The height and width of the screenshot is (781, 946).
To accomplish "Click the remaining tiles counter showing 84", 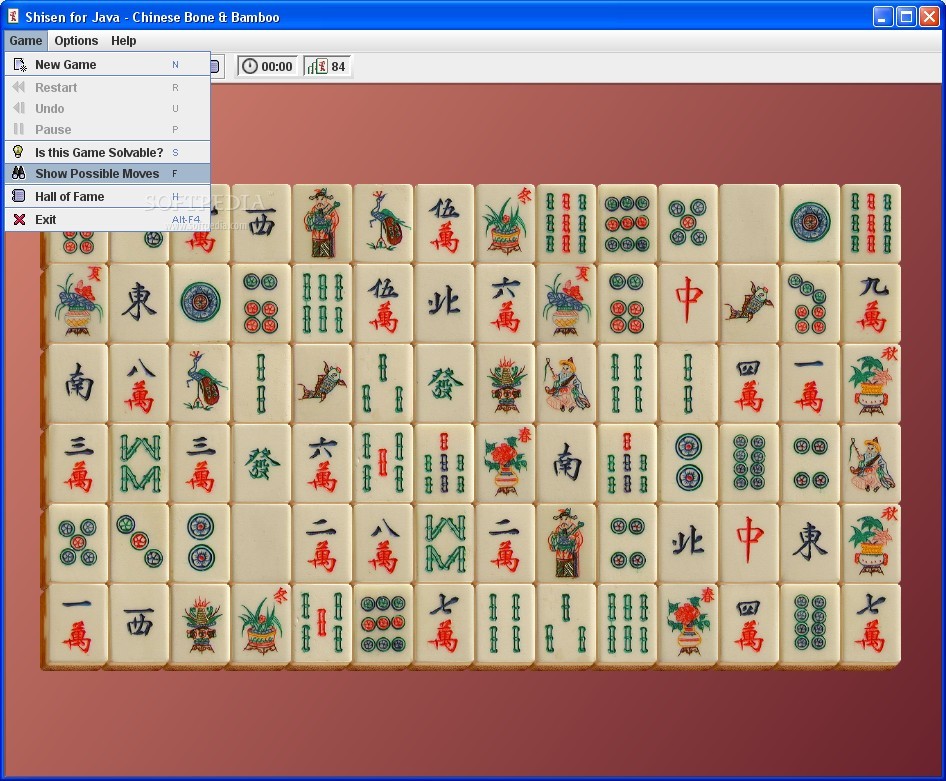I will (x=326, y=66).
